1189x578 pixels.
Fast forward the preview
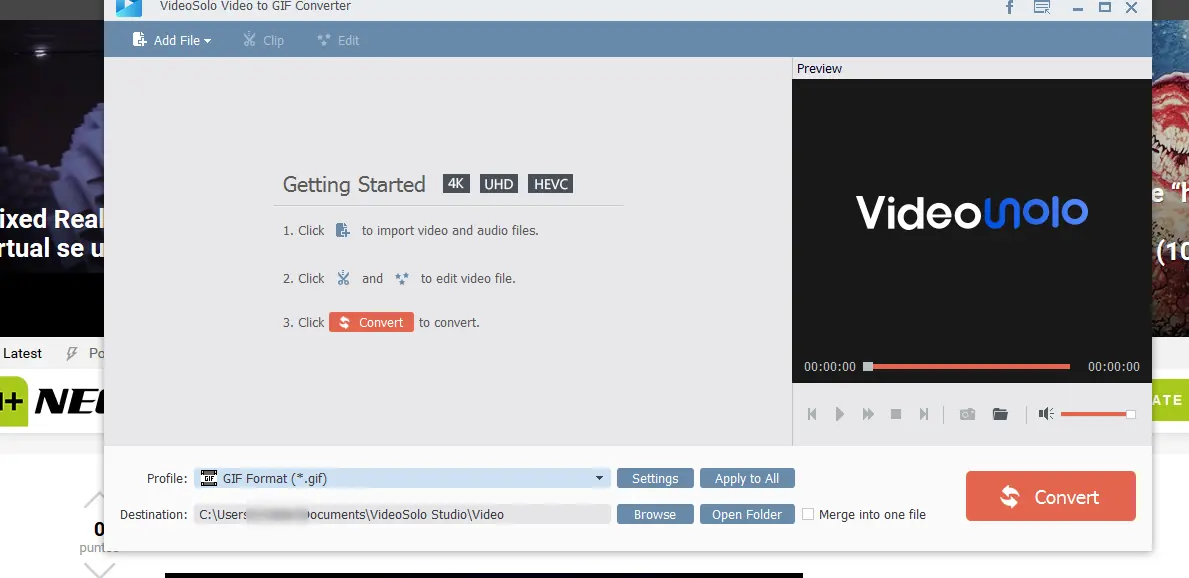(868, 414)
